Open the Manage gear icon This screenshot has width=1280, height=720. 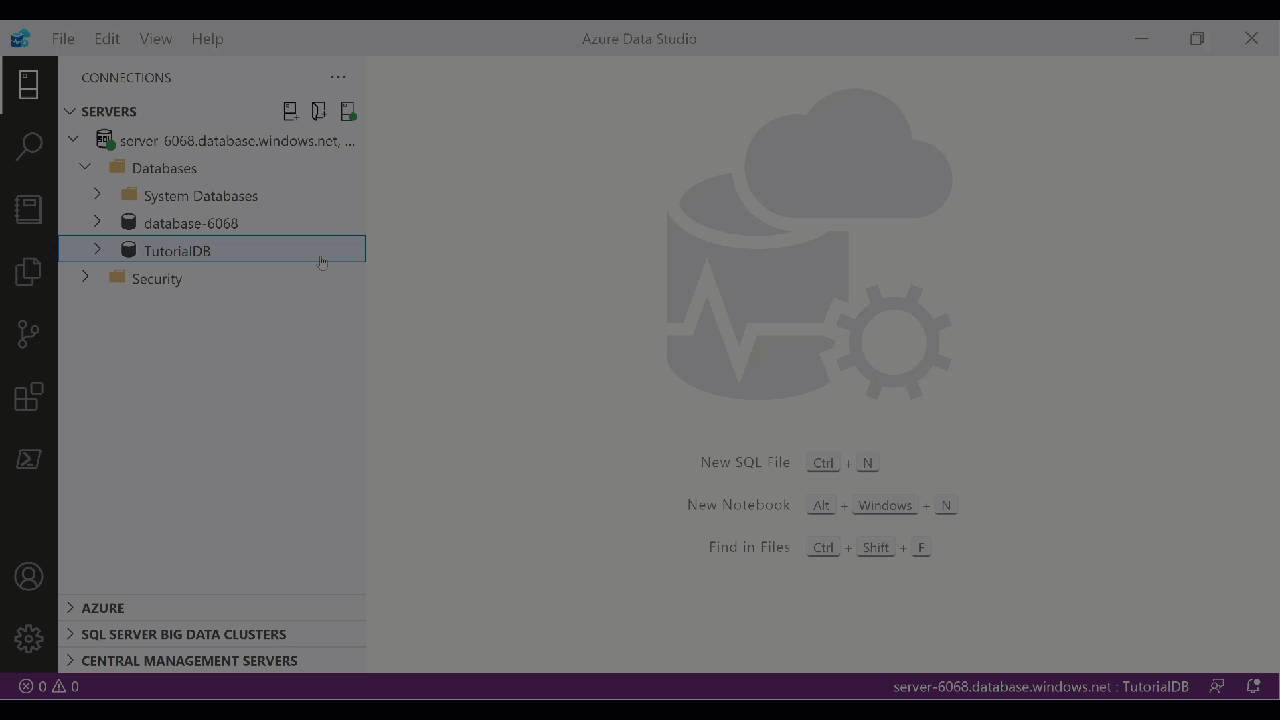[x=29, y=639]
